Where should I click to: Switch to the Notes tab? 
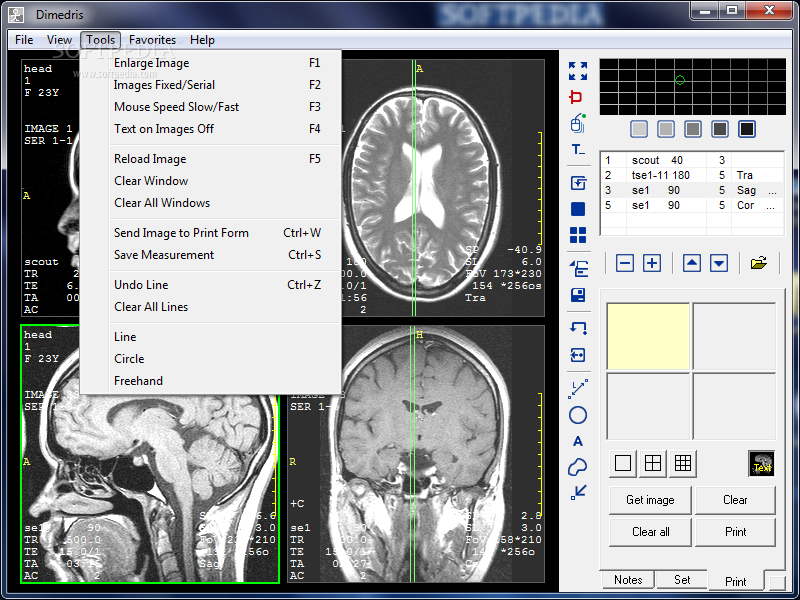point(628,580)
